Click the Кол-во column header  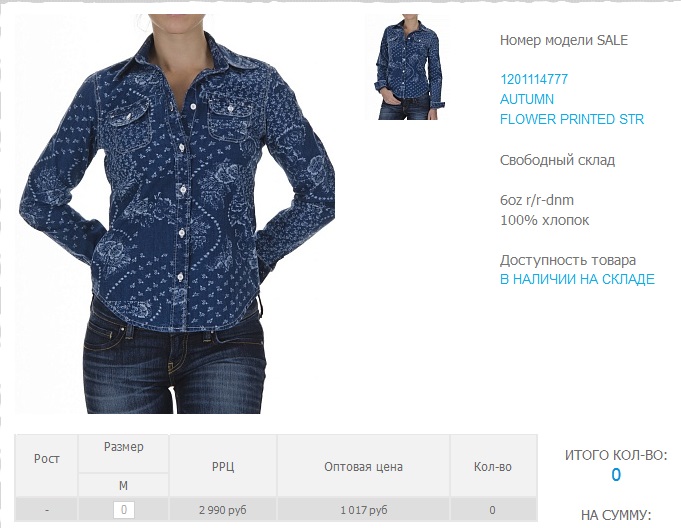(x=493, y=467)
